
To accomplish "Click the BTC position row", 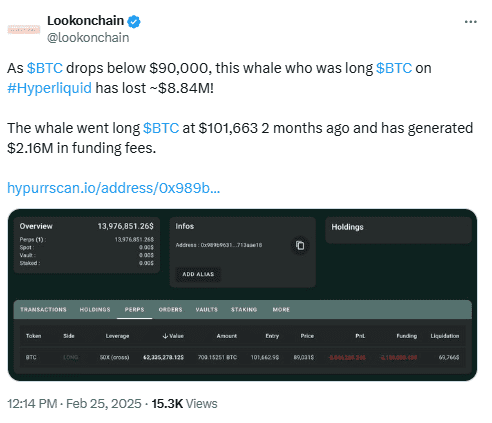I will pyautogui.click(x=242, y=357).
